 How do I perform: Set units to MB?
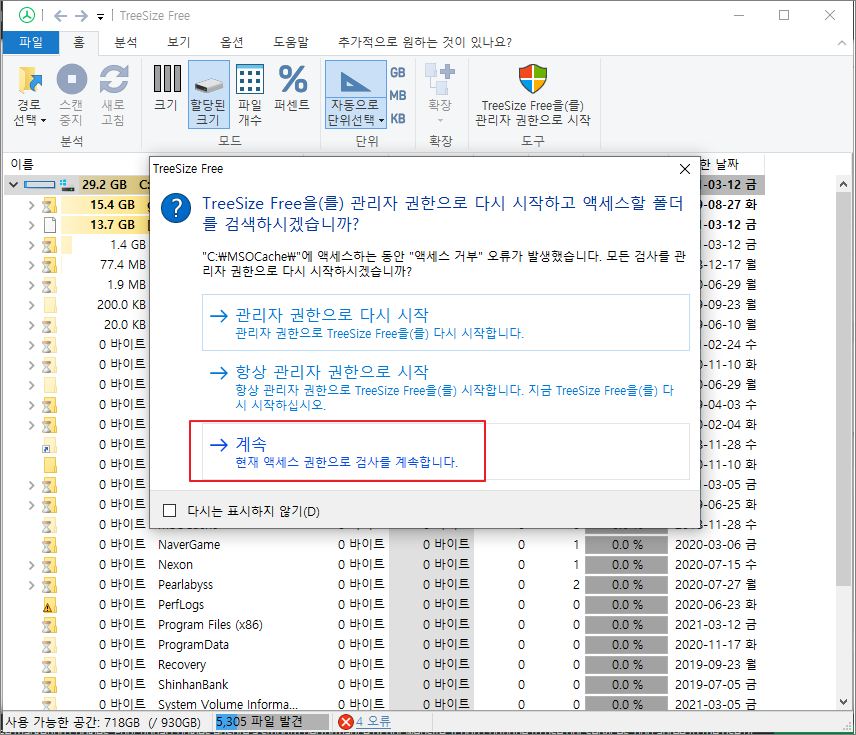point(397,96)
